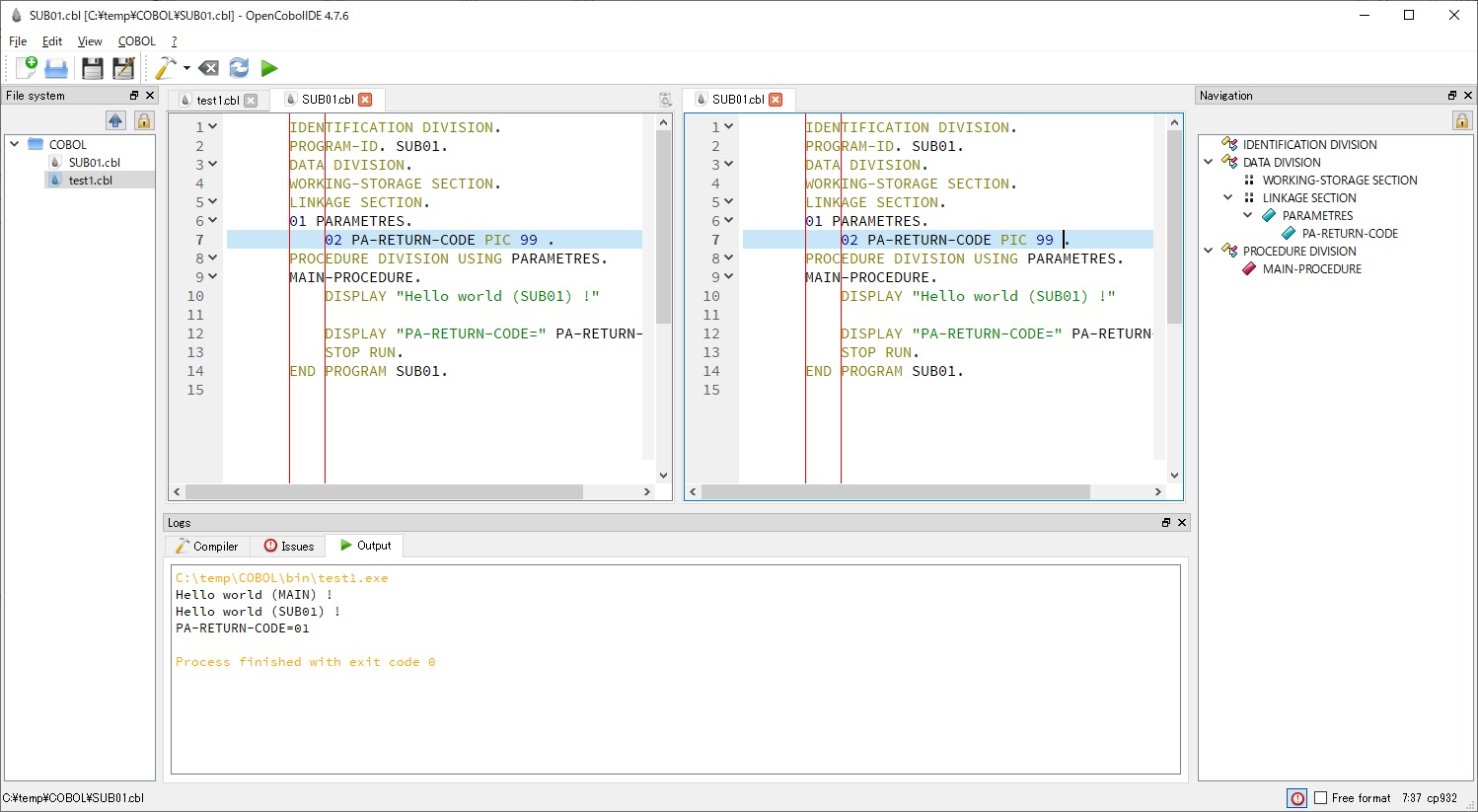Collapse LINKAGE SECTION node
Image resolution: width=1478 pixels, height=812 pixels.
pos(1228,197)
